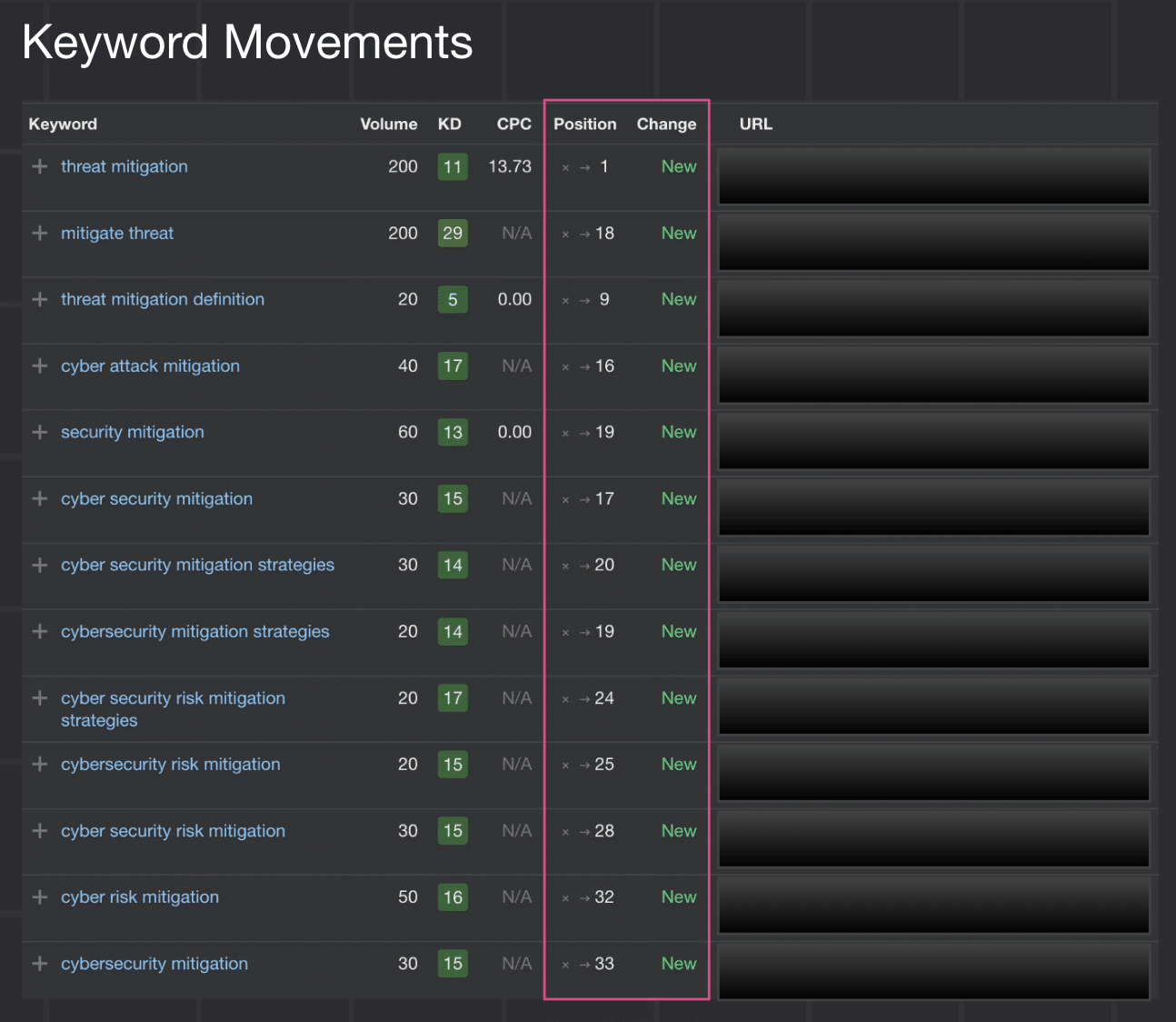Click plus icon beside 'cybersecurity mitigation'

click(x=40, y=964)
